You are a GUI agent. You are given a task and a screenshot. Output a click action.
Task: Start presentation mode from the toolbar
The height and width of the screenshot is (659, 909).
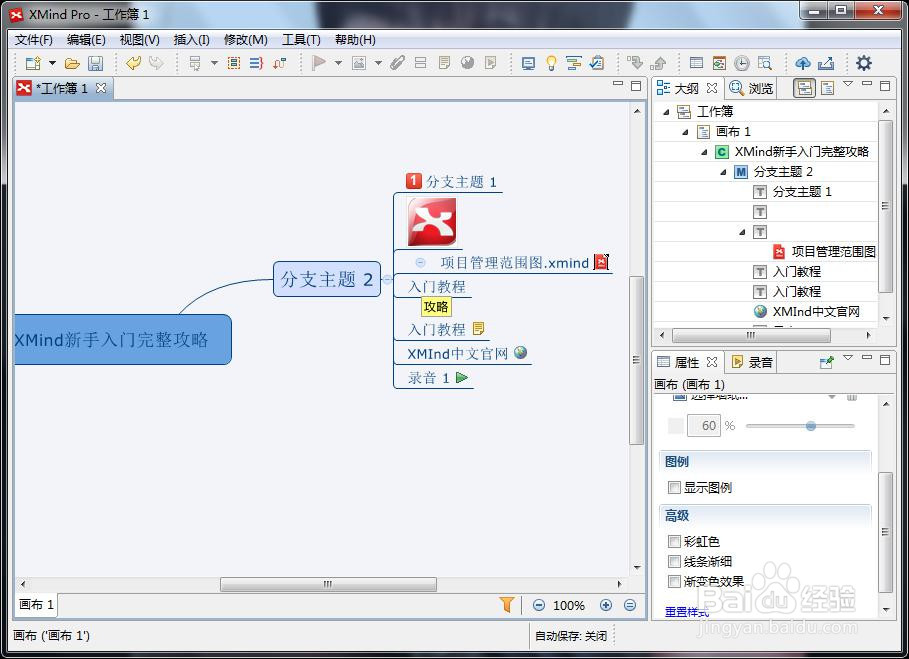[x=527, y=63]
